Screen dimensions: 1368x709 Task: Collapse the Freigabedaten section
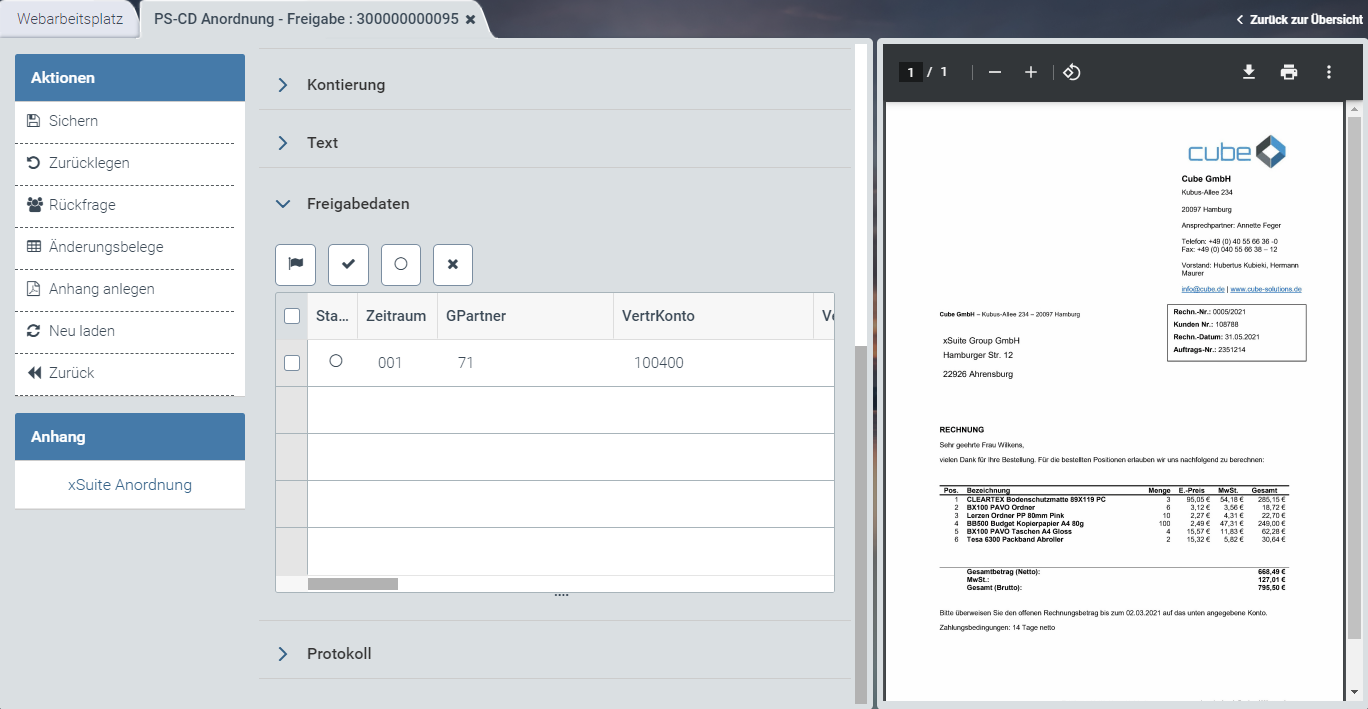click(x=357, y=204)
